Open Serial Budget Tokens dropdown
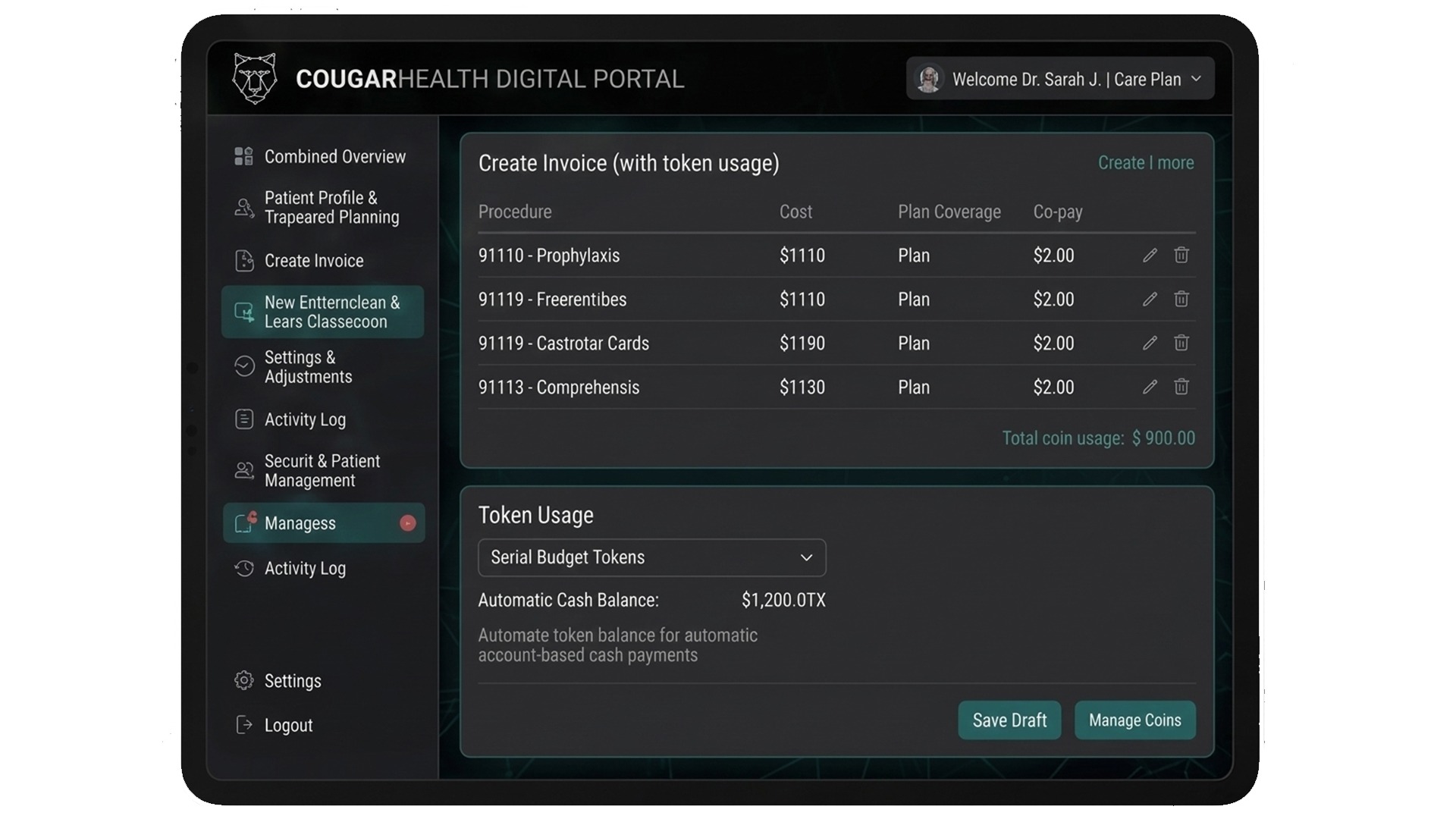The width and height of the screenshot is (1456, 819). 651,557
